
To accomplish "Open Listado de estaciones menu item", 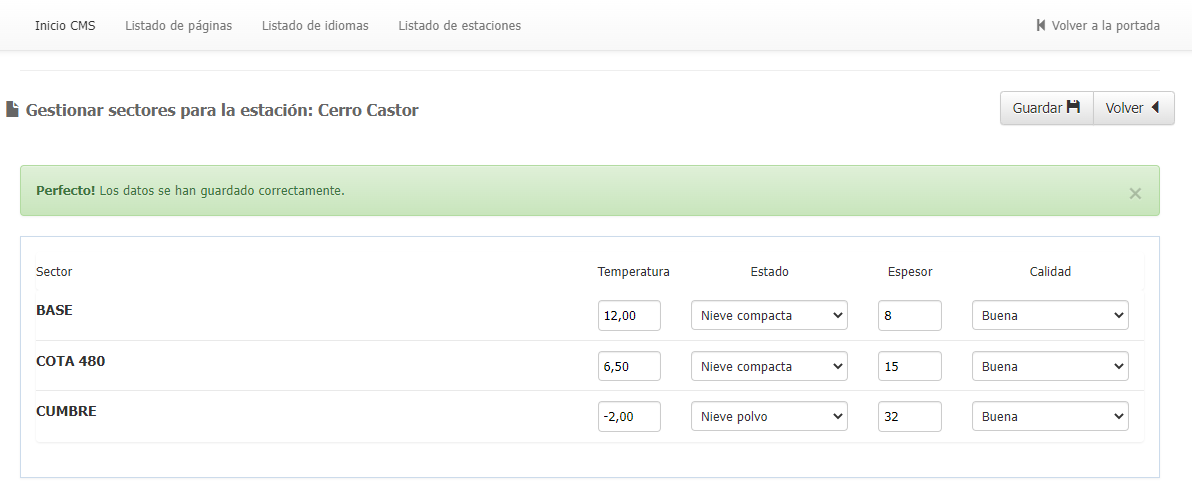I will coord(460,26).
